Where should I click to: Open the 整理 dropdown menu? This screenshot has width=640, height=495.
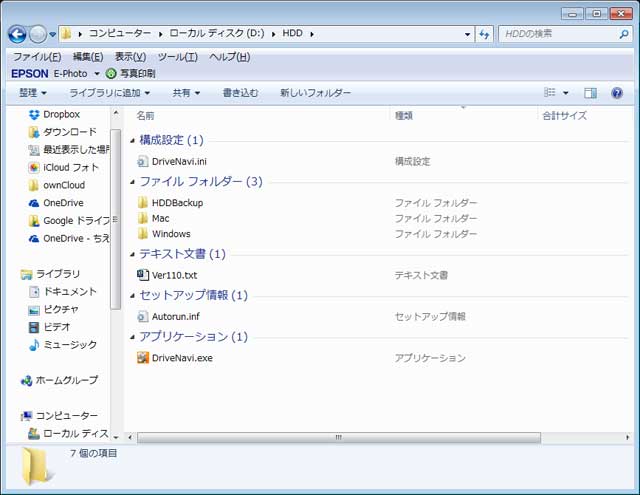34,93
